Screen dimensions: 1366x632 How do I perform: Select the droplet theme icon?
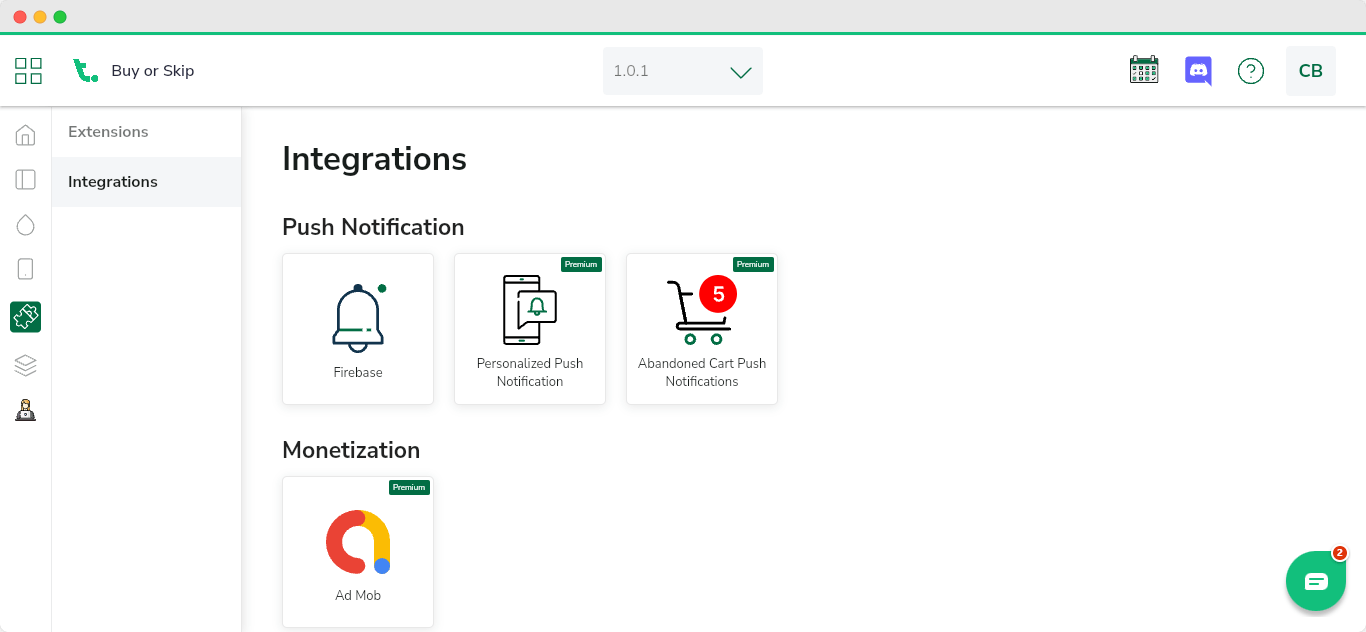coord(26,225)
